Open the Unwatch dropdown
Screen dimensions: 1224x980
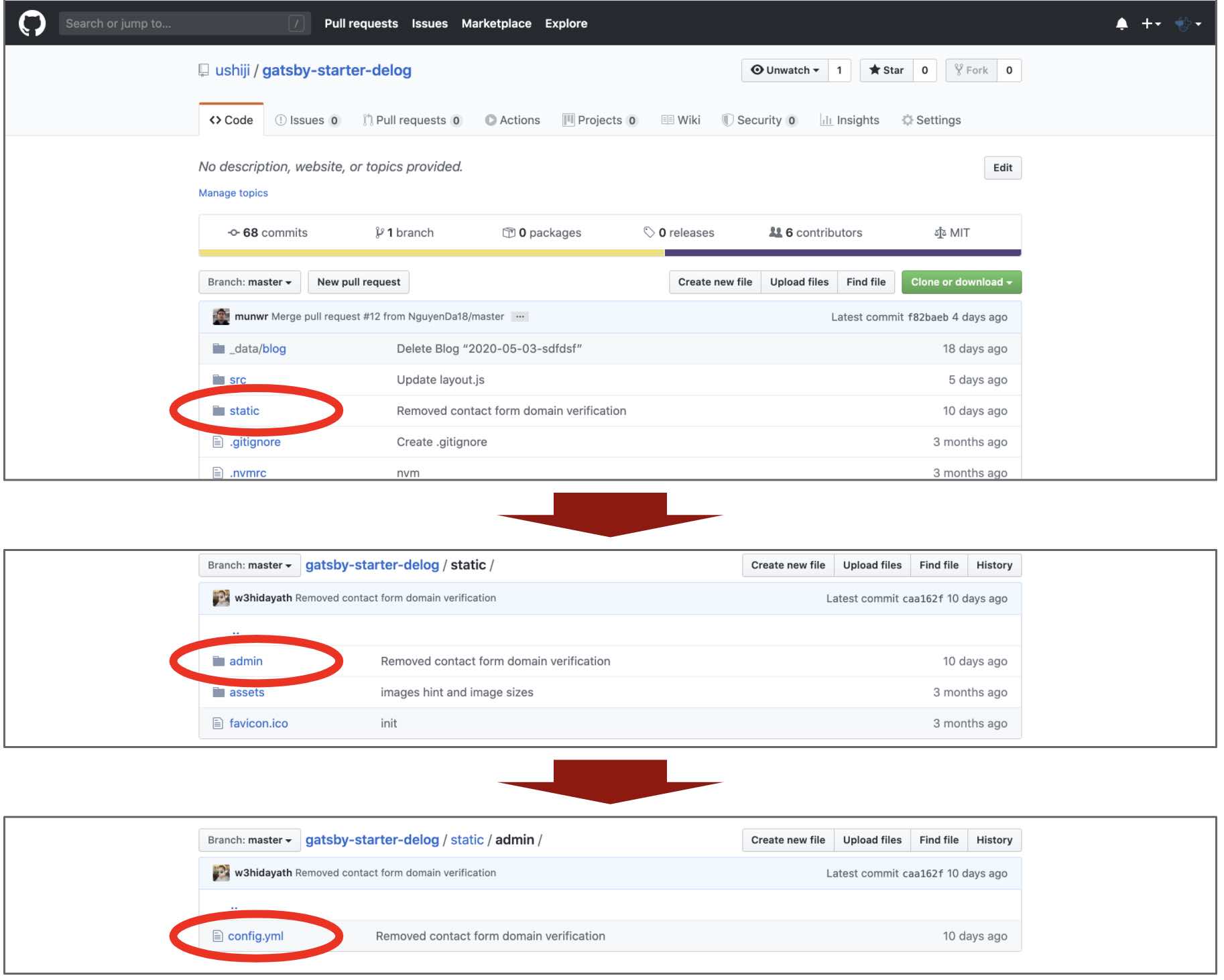point(785,70)
